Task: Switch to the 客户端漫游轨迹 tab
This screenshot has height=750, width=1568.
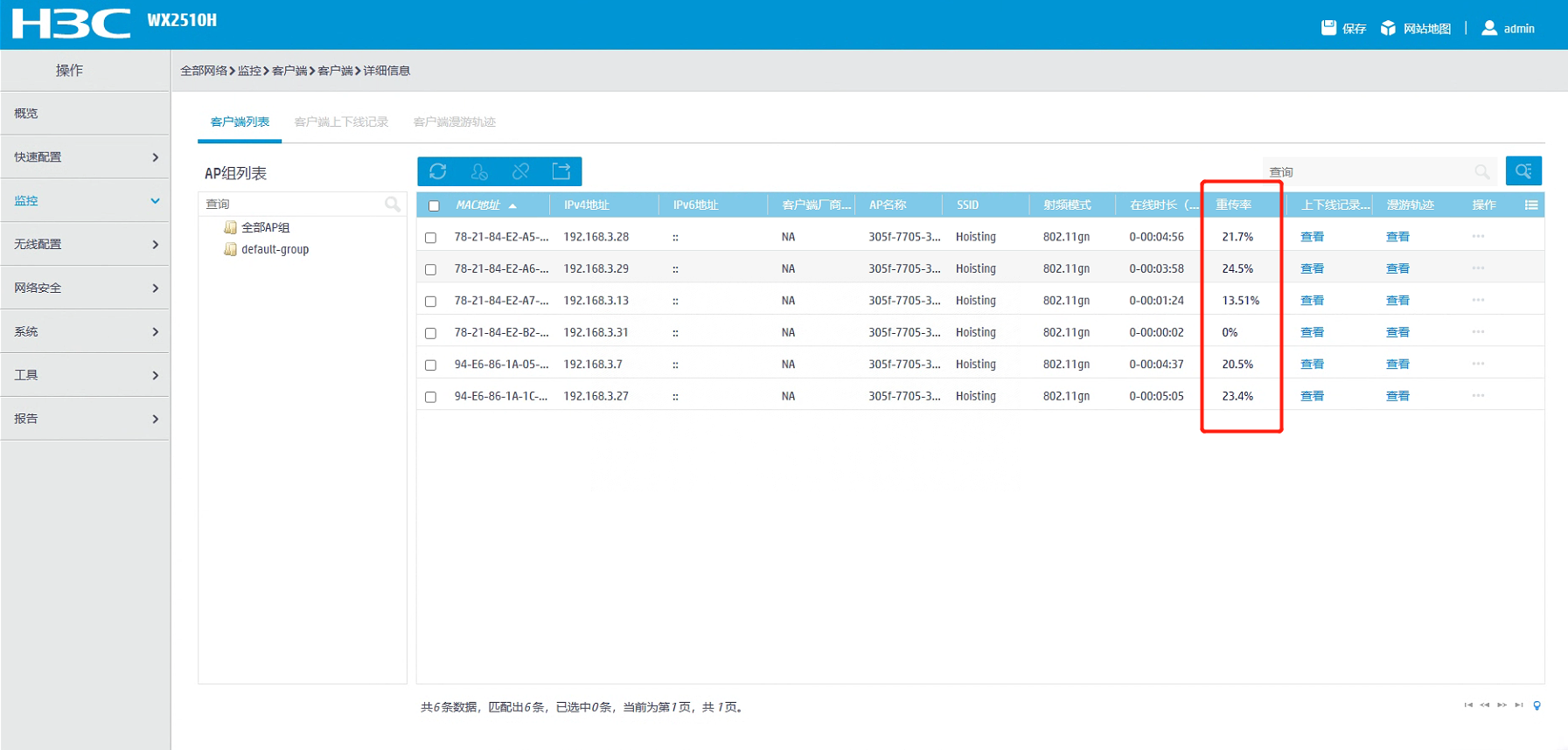Action: (x=454, y=122)
